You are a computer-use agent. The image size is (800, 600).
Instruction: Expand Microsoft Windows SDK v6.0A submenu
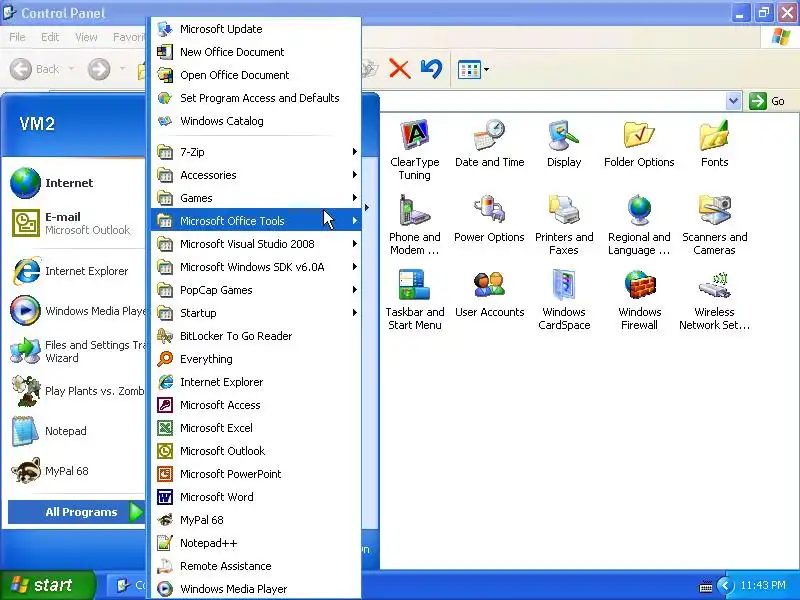[x=256, y=266]
